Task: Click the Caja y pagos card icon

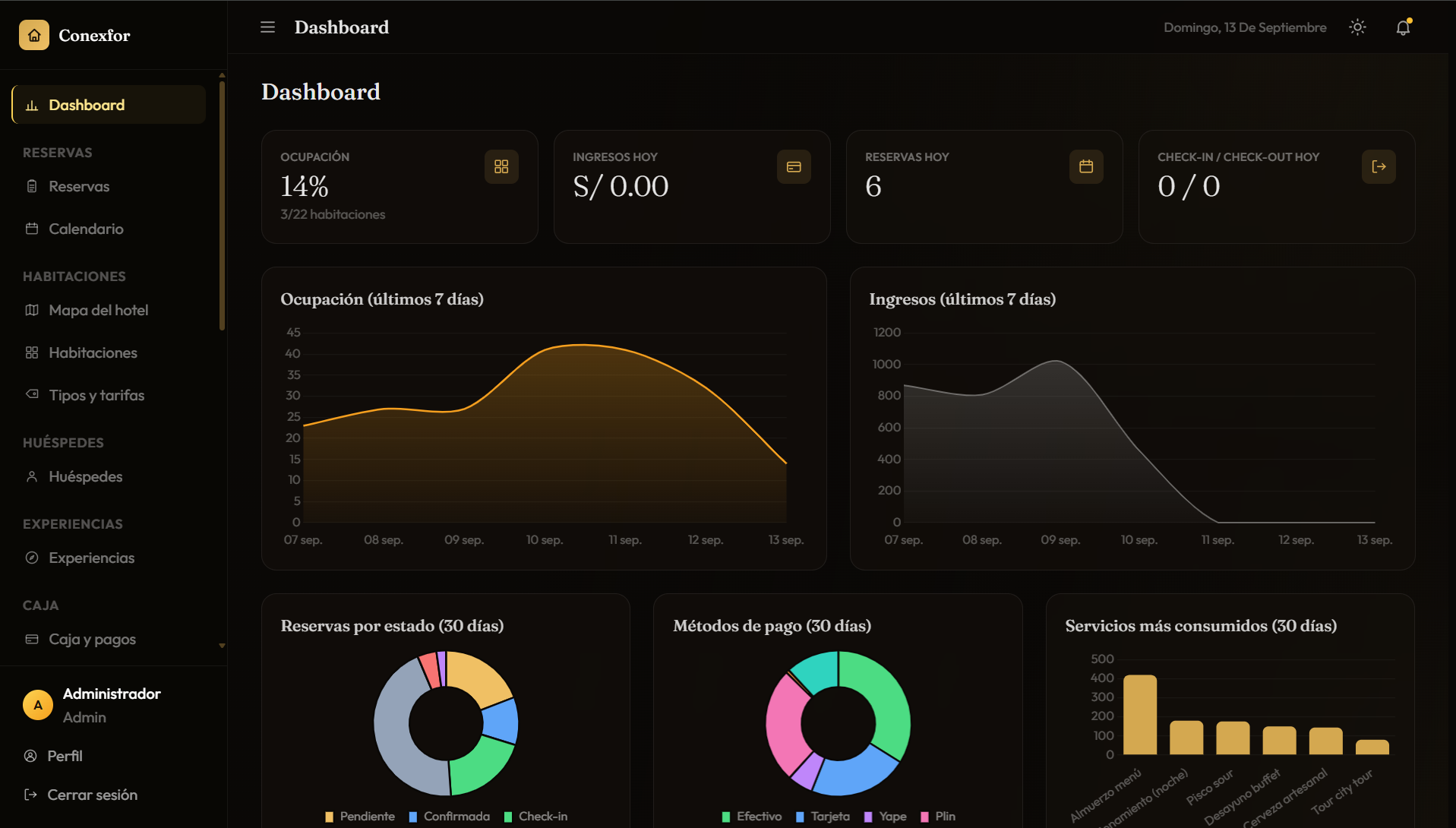Action: 32,639
